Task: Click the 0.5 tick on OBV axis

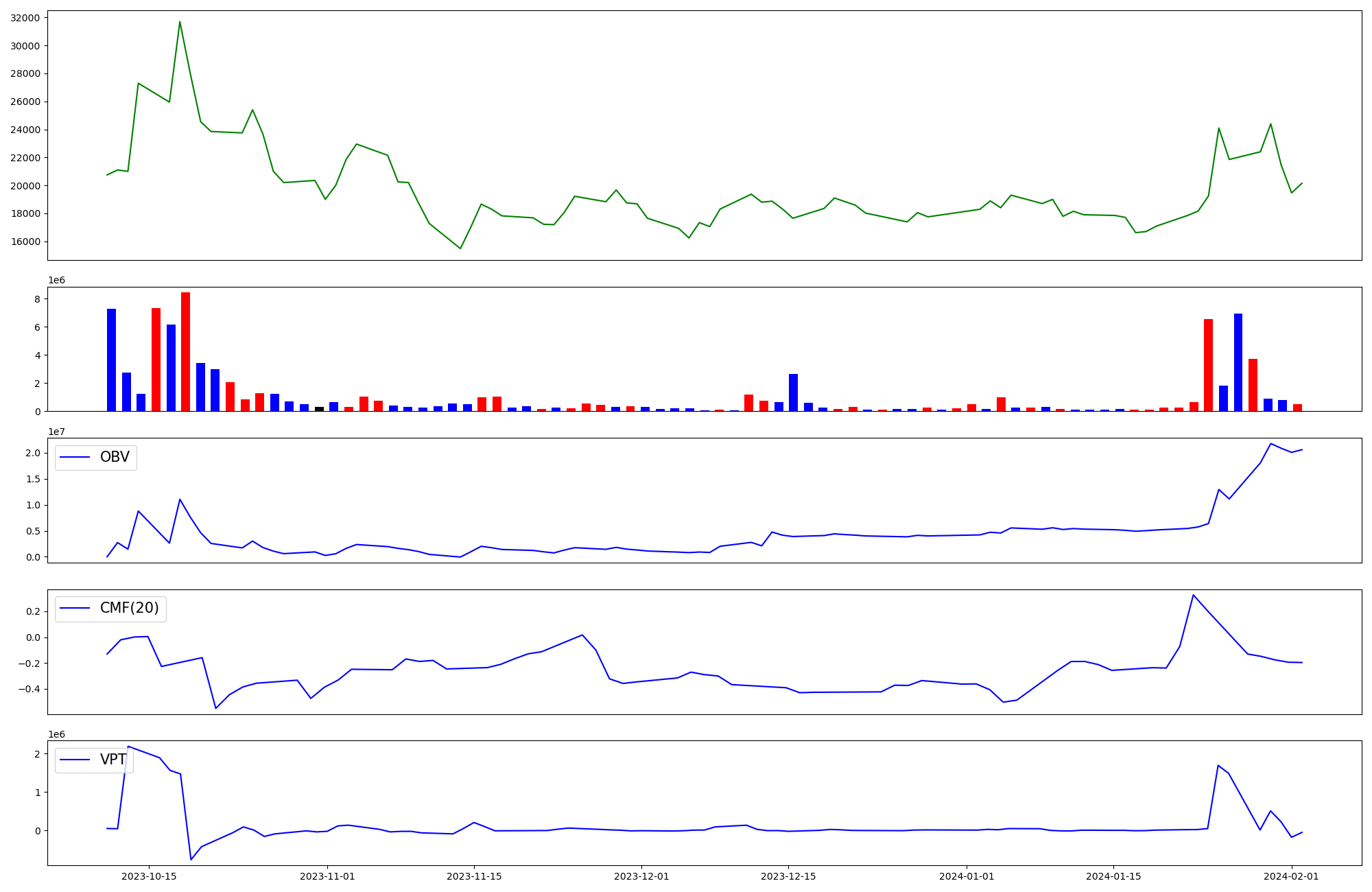Action: (33, 531)
